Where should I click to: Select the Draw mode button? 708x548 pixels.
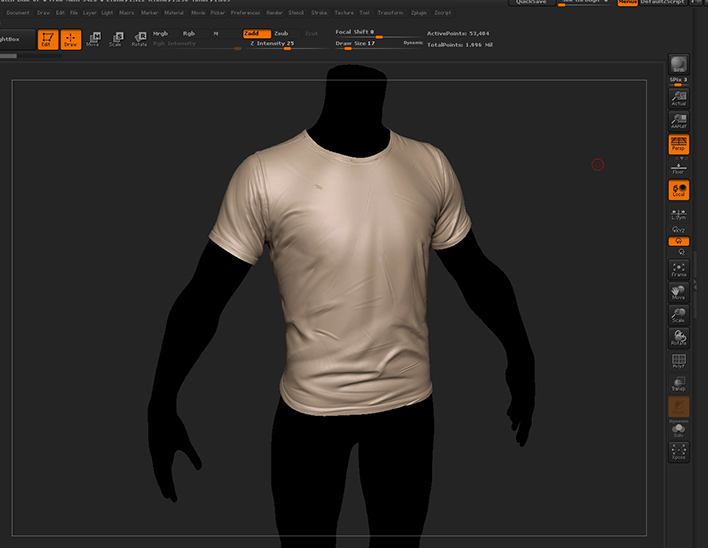click(x=71, y=39)
